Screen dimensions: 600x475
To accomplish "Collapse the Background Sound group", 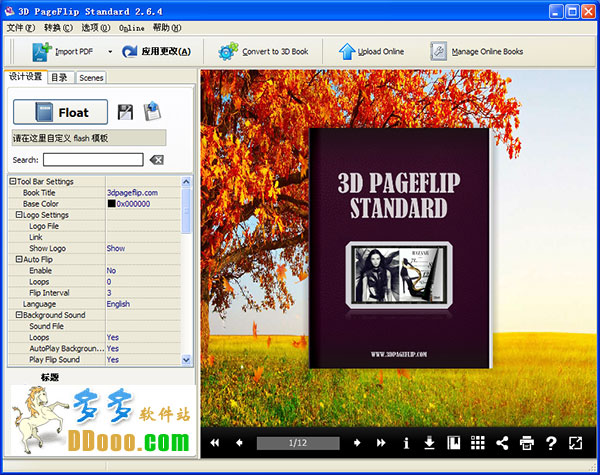I will (19, 315).
